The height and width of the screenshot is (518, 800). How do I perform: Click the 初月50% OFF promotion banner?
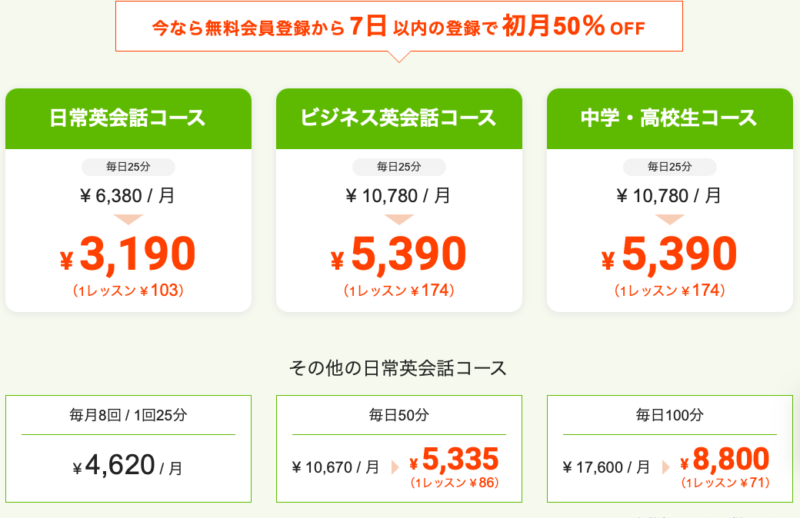(x=399, y=27)
